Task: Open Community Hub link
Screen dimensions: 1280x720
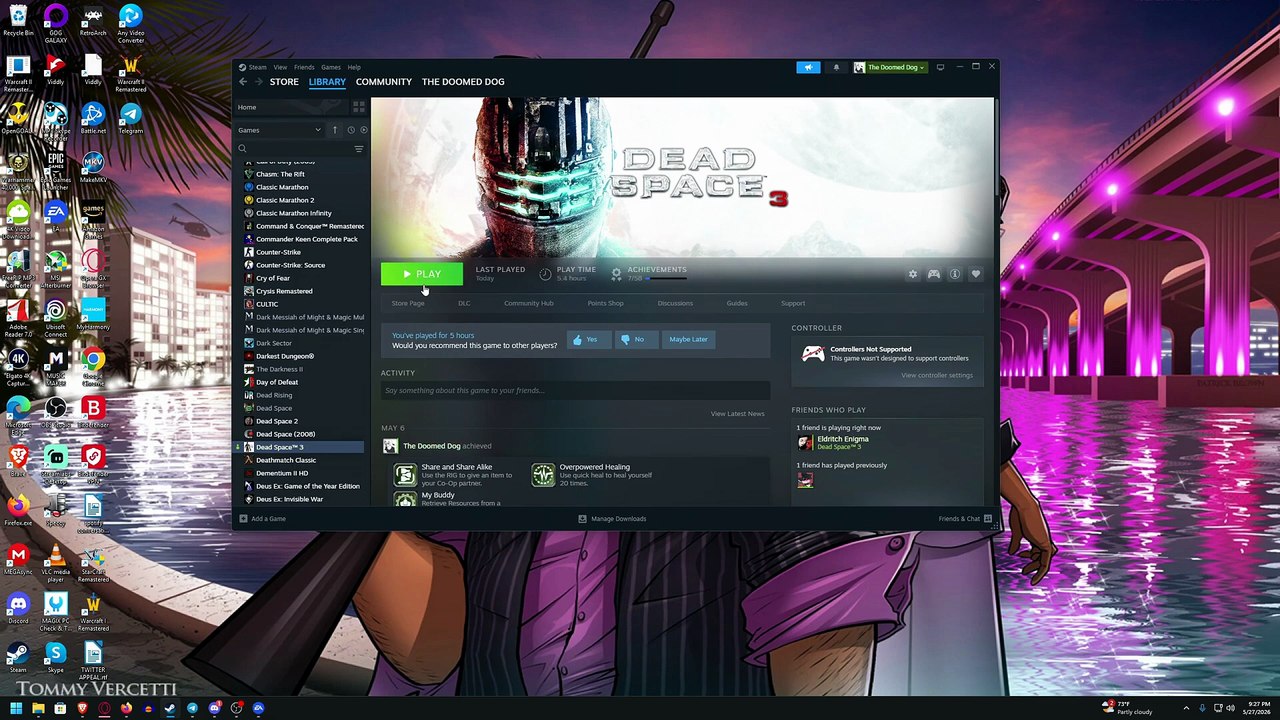Action: (x=529, y=303)
